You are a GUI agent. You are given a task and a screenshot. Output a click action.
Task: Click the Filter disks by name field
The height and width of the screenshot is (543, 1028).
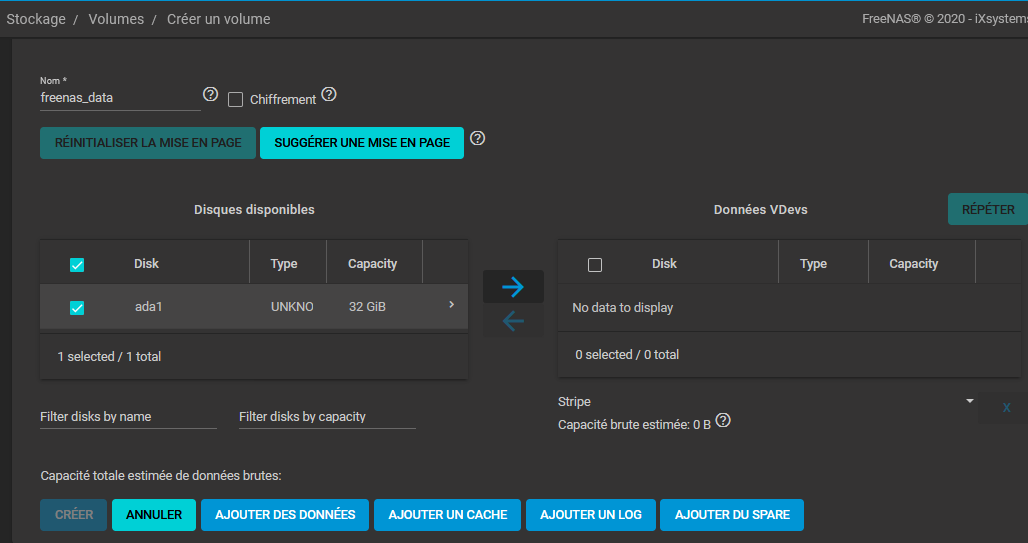click(x=128, y=416)
